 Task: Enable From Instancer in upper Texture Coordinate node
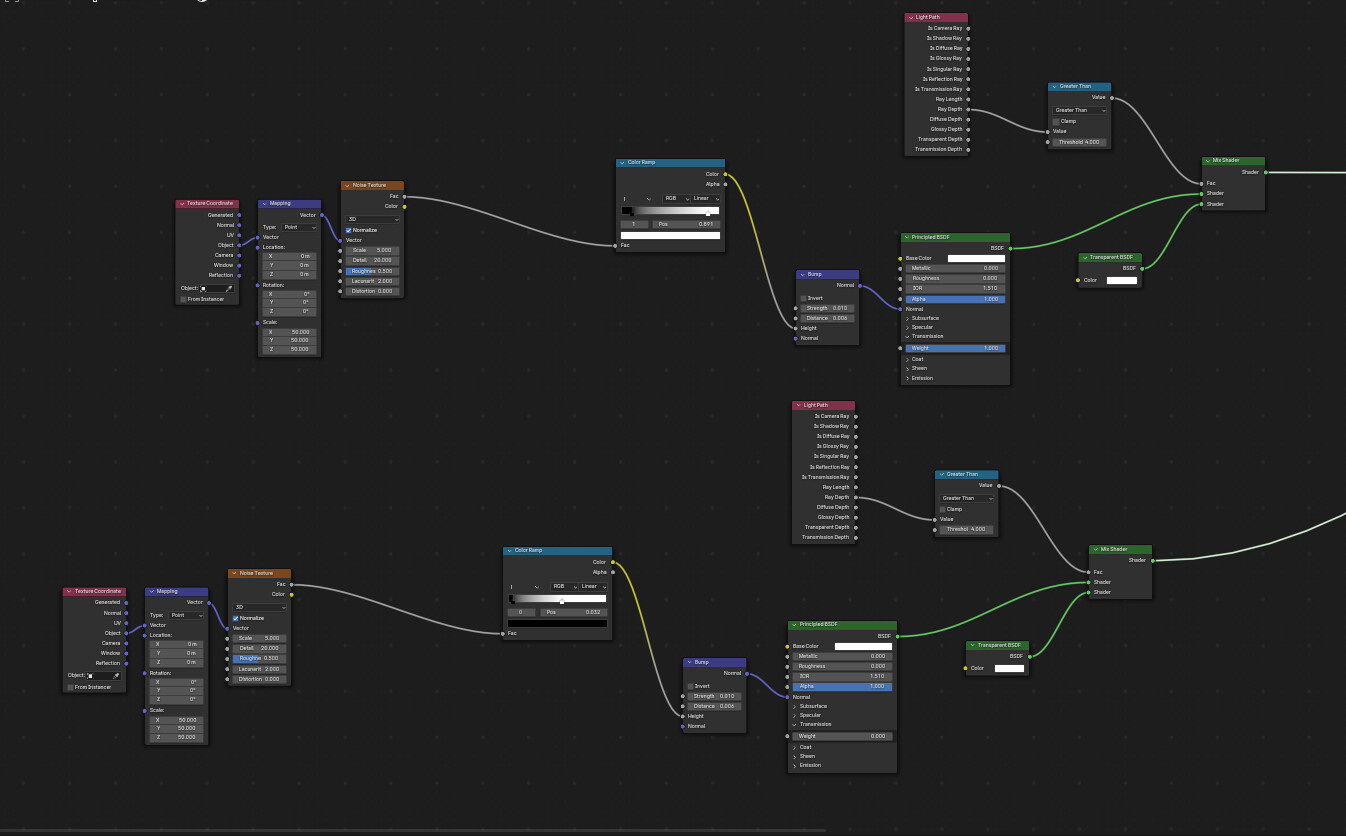(x=183, y=299)
